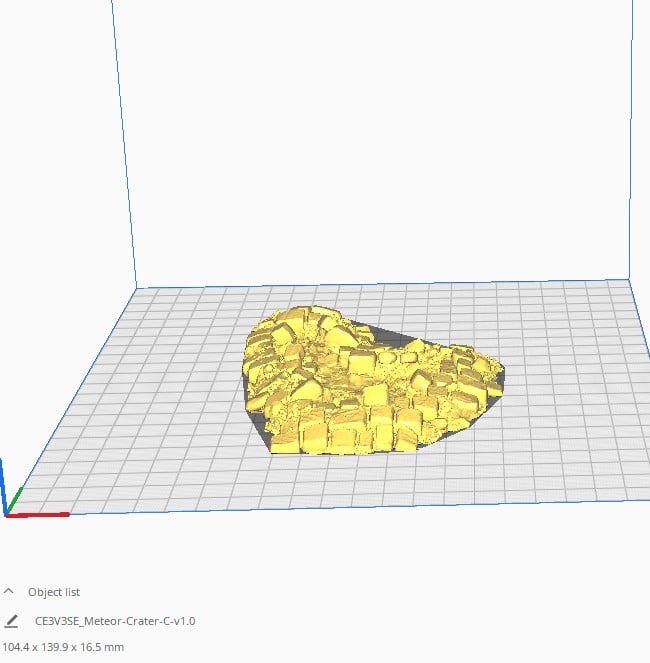Click the pencil edit icon beside the object name
Viewport: 650px width, 663px height.
tap(11, 621)
